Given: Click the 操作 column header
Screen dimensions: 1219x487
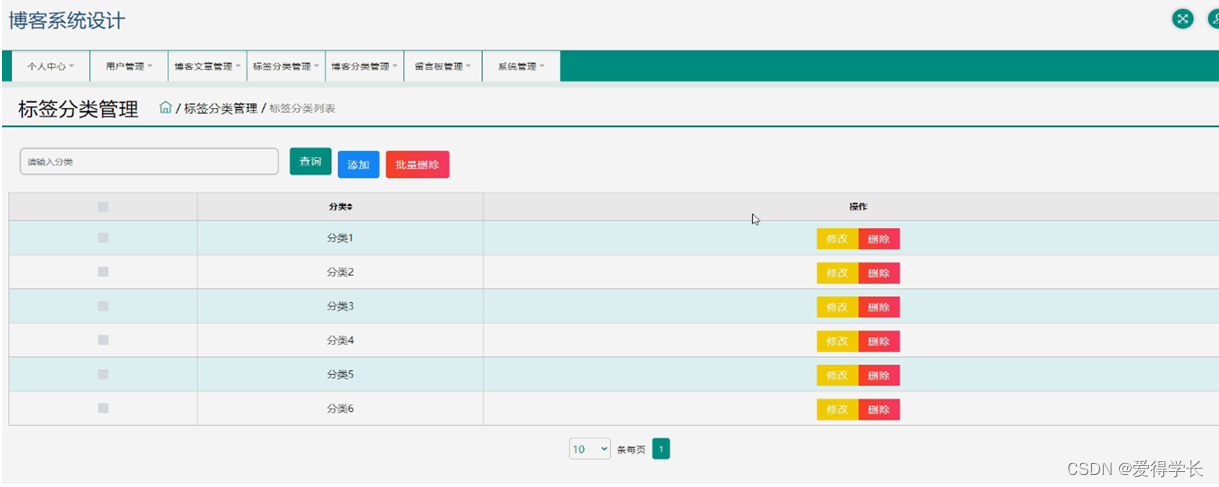Looking at the screenshot, I should coord(858,207).
